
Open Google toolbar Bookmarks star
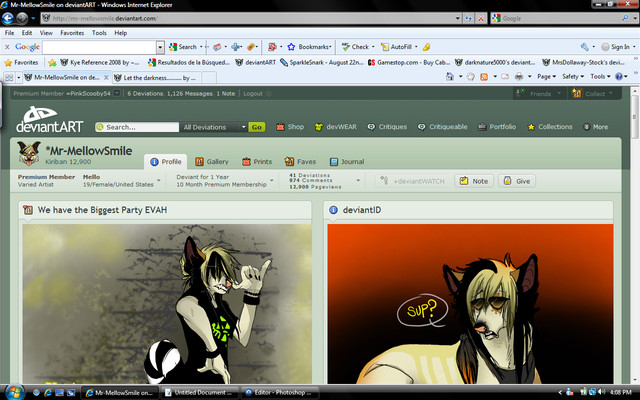[x=309, y=47]
